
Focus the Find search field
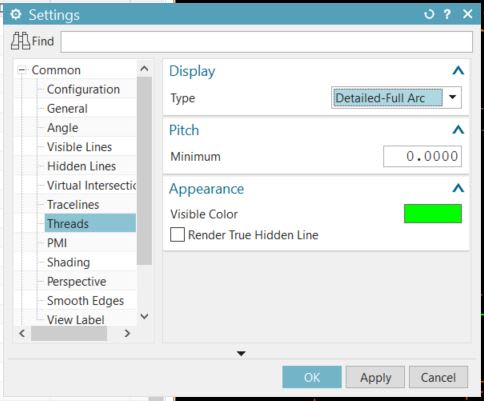[x=267, y=42]
